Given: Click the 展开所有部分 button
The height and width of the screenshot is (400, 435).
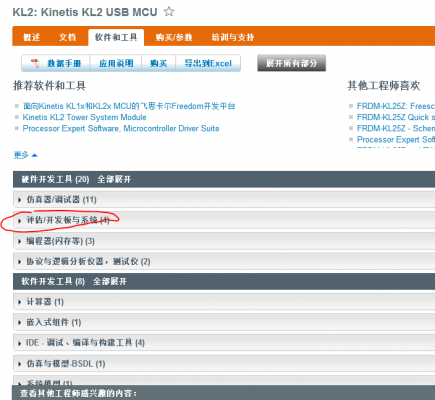Looking at the screenshot, I should [x=292, y=63].
